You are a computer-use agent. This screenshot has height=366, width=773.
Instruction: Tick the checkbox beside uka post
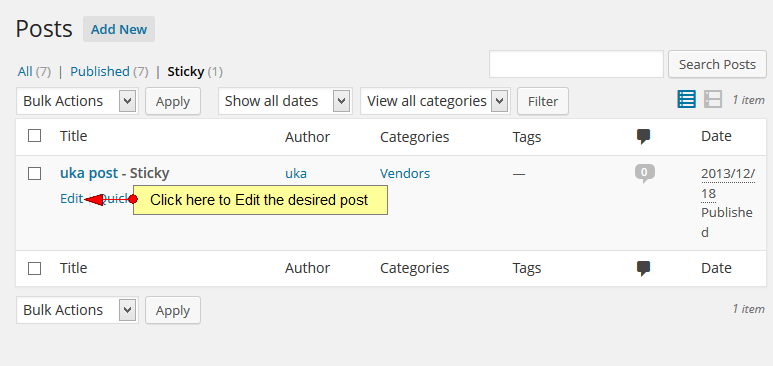(35, 174)
